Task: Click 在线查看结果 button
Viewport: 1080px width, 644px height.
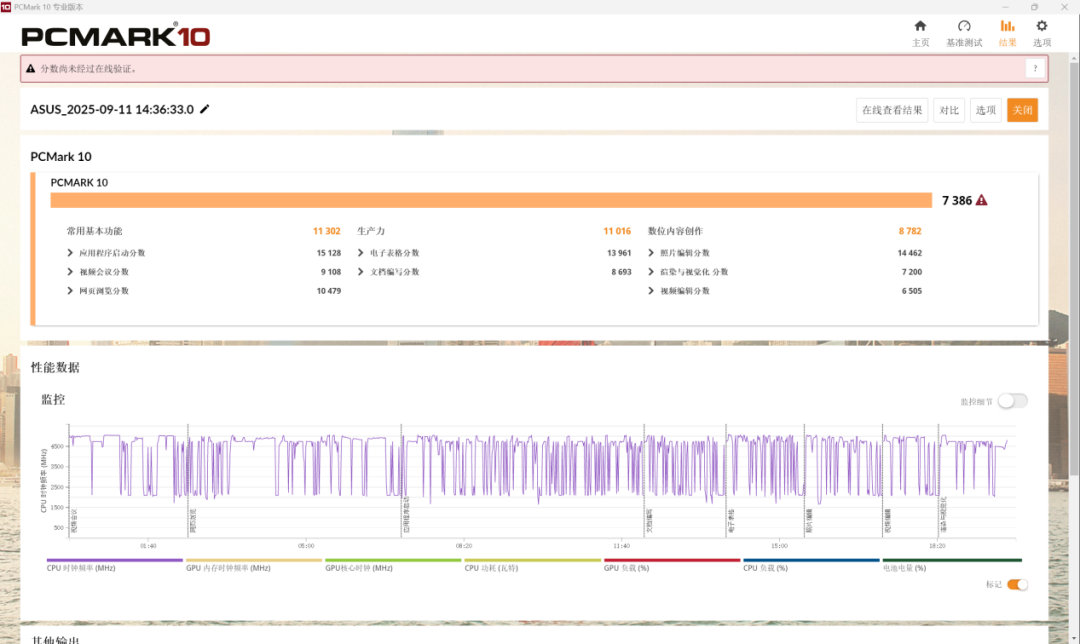Action: 892,110
